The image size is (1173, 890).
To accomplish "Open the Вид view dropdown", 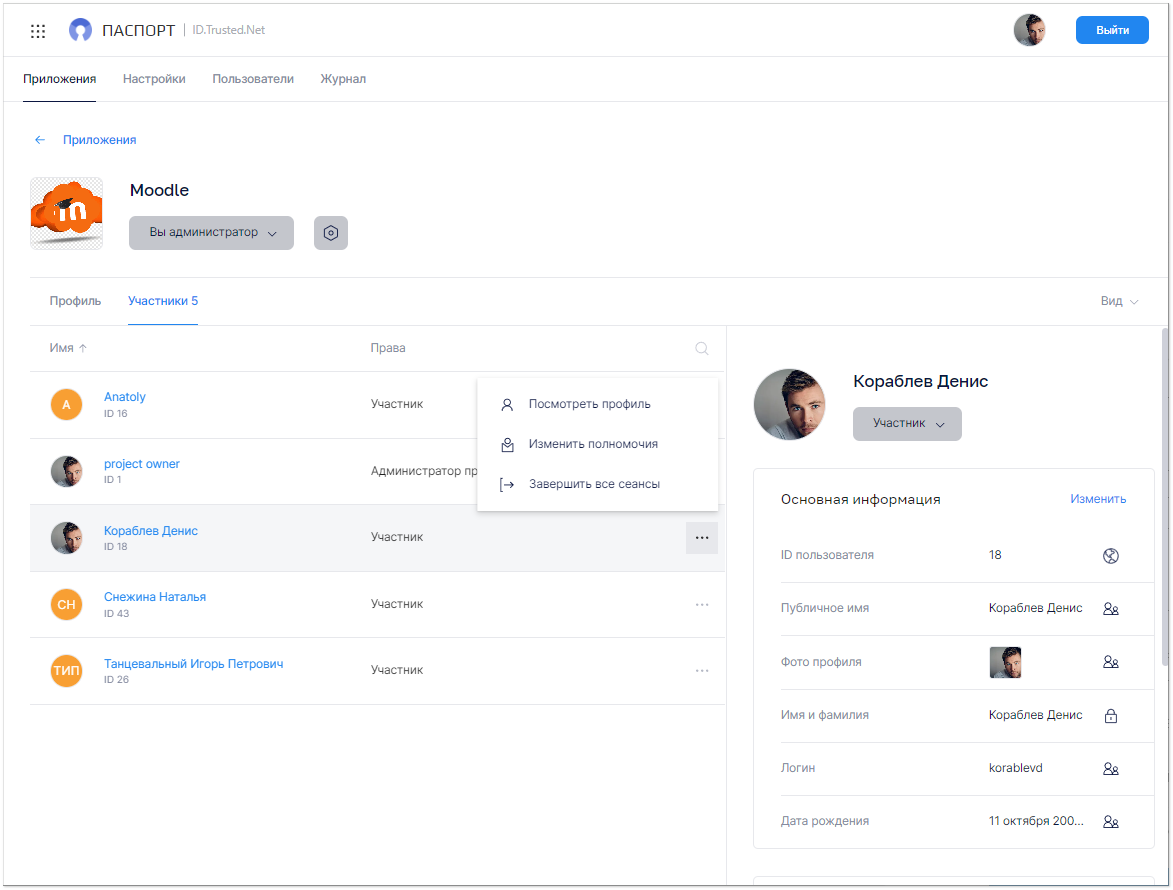I will coord(1119,301).
